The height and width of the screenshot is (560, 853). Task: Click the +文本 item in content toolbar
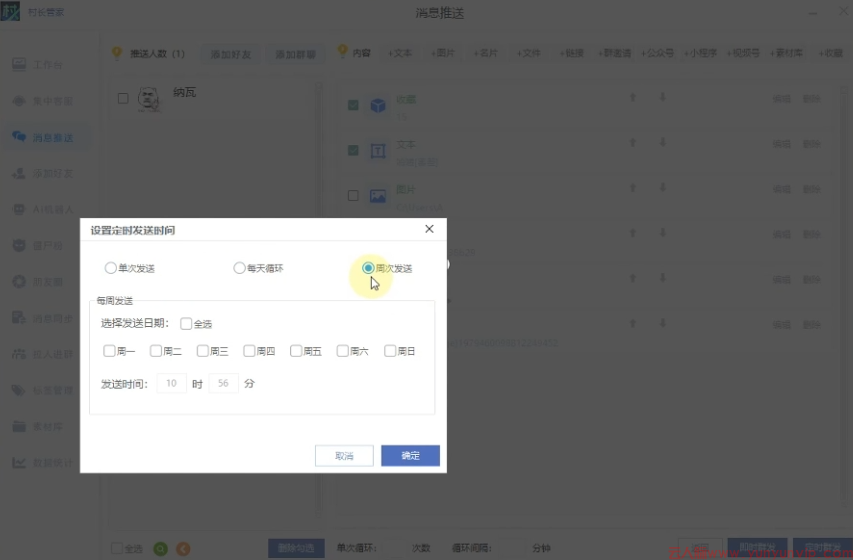[401, 53]
